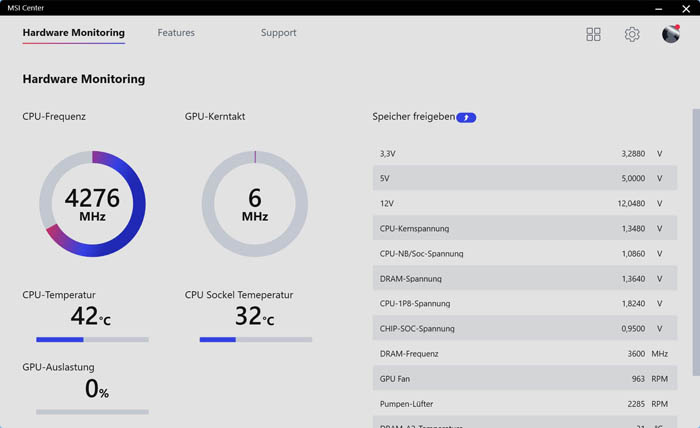Close the MSI Center window

tap(686, 8)
